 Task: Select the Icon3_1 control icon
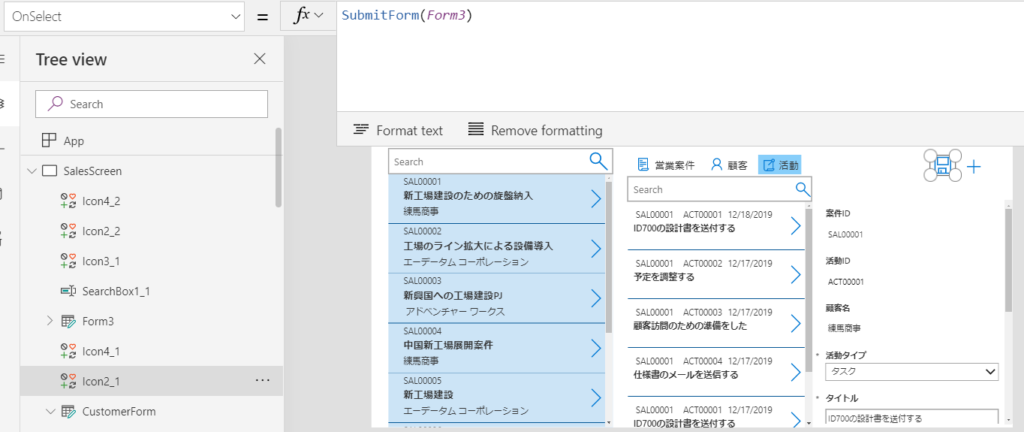(68, 261)
